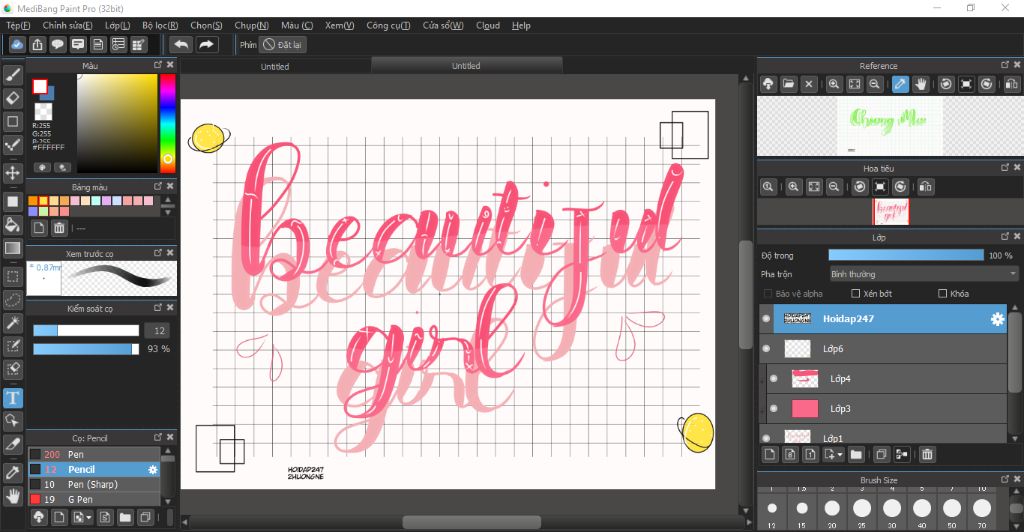1024x532 pixels.
Task: Toggle visibility of layer Lớp4
Action: pos(774,379)
